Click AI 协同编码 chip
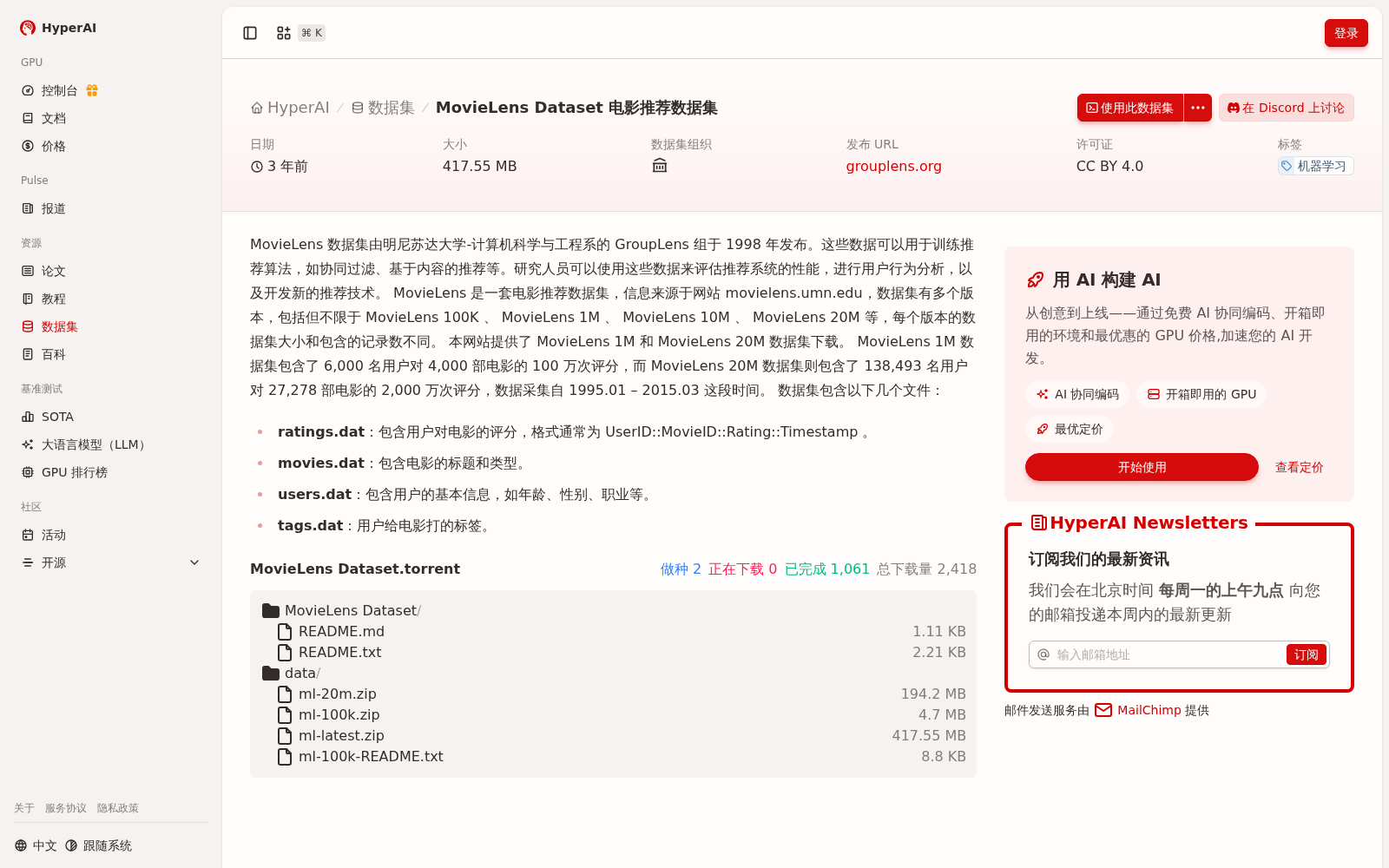The image size is (1389, 868). coord(1077,394)
